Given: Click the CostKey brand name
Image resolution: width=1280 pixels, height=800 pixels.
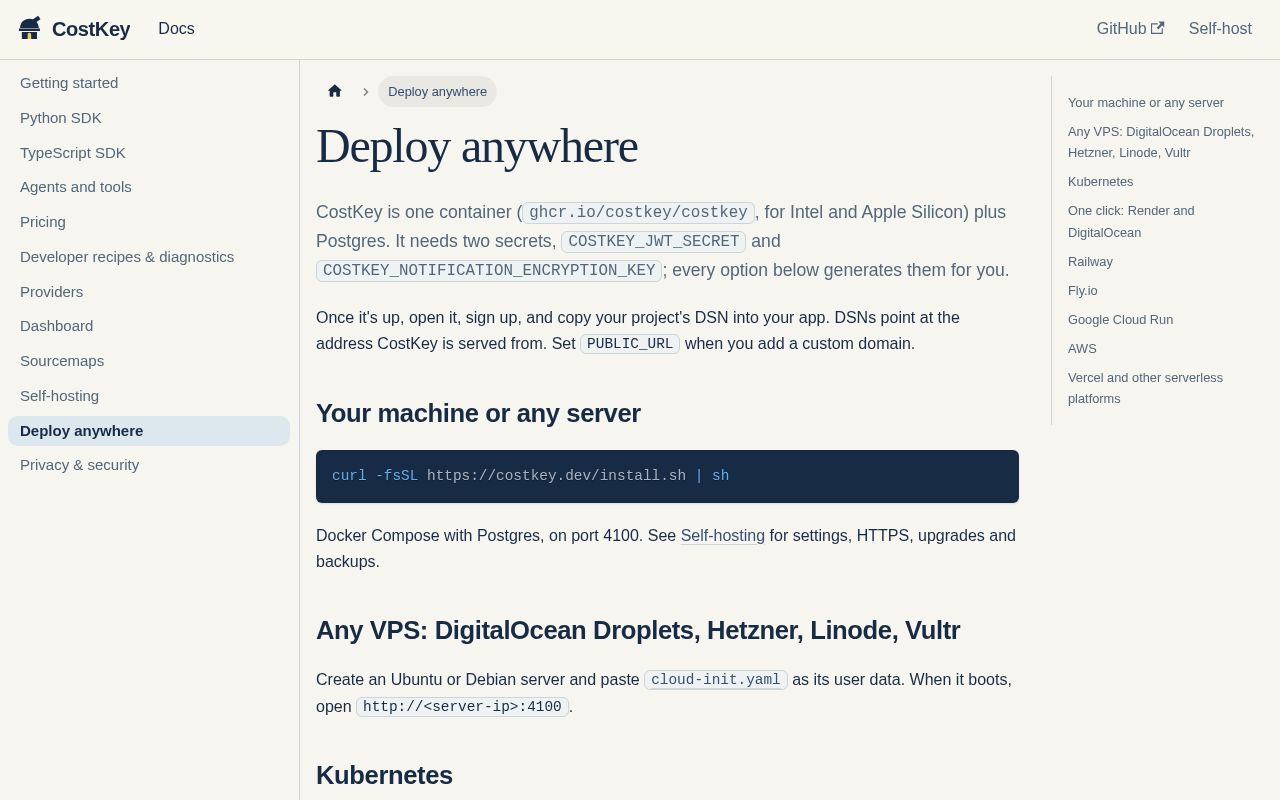Looking at the screenshot, I should tap(91, 29).
